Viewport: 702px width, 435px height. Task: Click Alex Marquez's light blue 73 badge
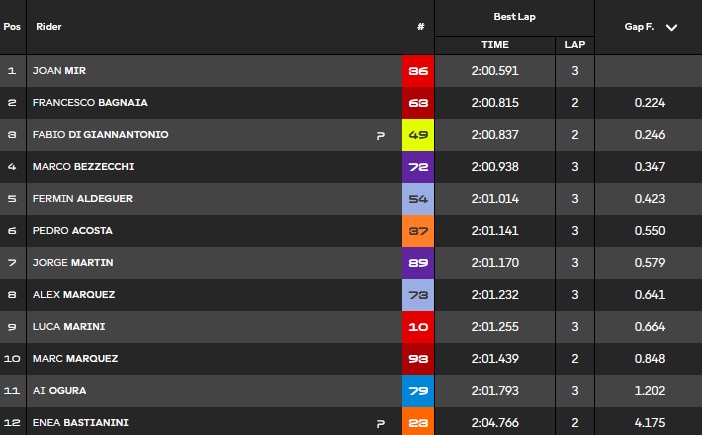417,295
